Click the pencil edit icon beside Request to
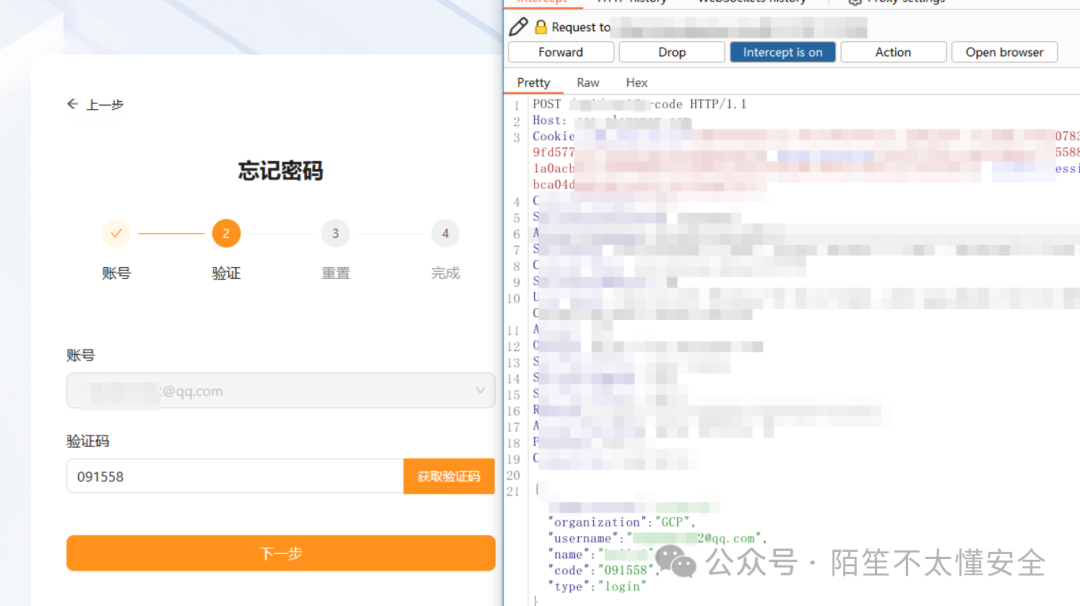 (x=518, y=27)
